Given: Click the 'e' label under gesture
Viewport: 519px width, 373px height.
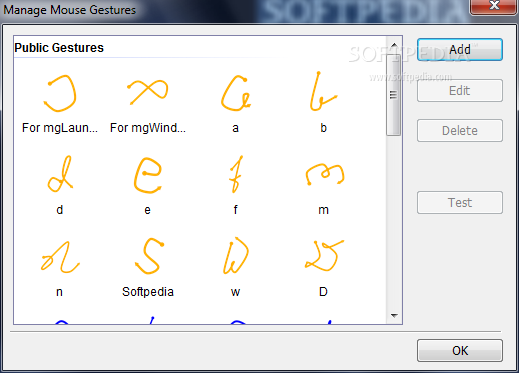Looking at the screenshot, I should [x=147, y=210].
